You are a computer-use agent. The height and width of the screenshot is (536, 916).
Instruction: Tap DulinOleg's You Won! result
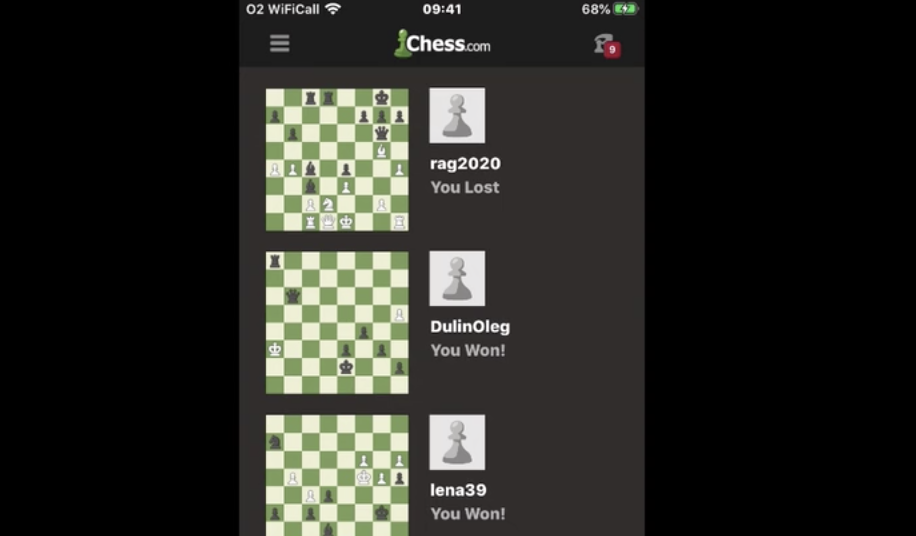(468, 350)
